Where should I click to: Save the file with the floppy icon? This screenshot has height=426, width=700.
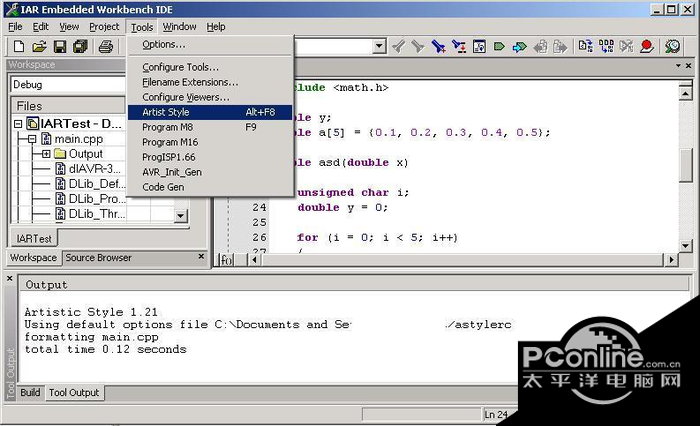(60, 46)
